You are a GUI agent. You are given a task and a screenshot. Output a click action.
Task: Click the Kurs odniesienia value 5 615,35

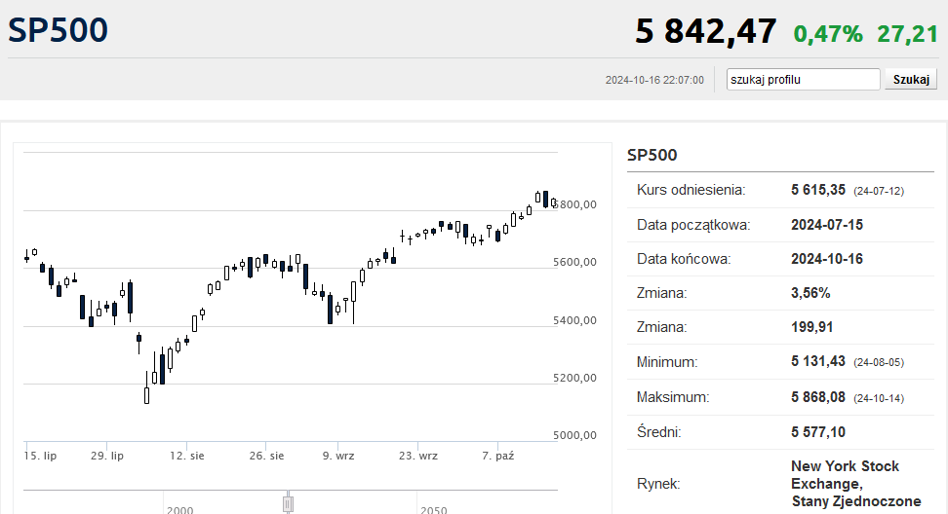[818, 190]
